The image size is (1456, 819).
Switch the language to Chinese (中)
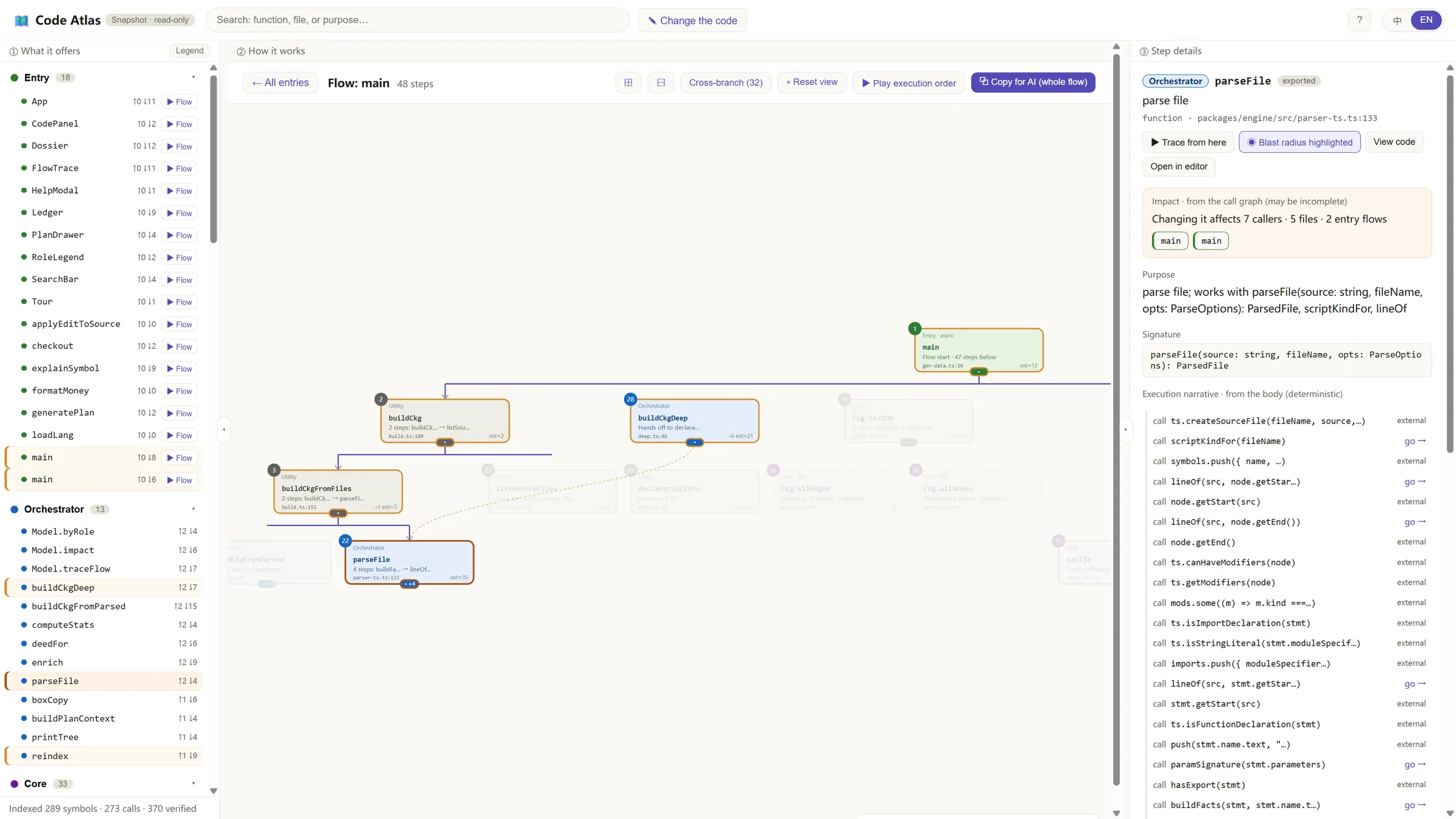tap(1397, 20)
